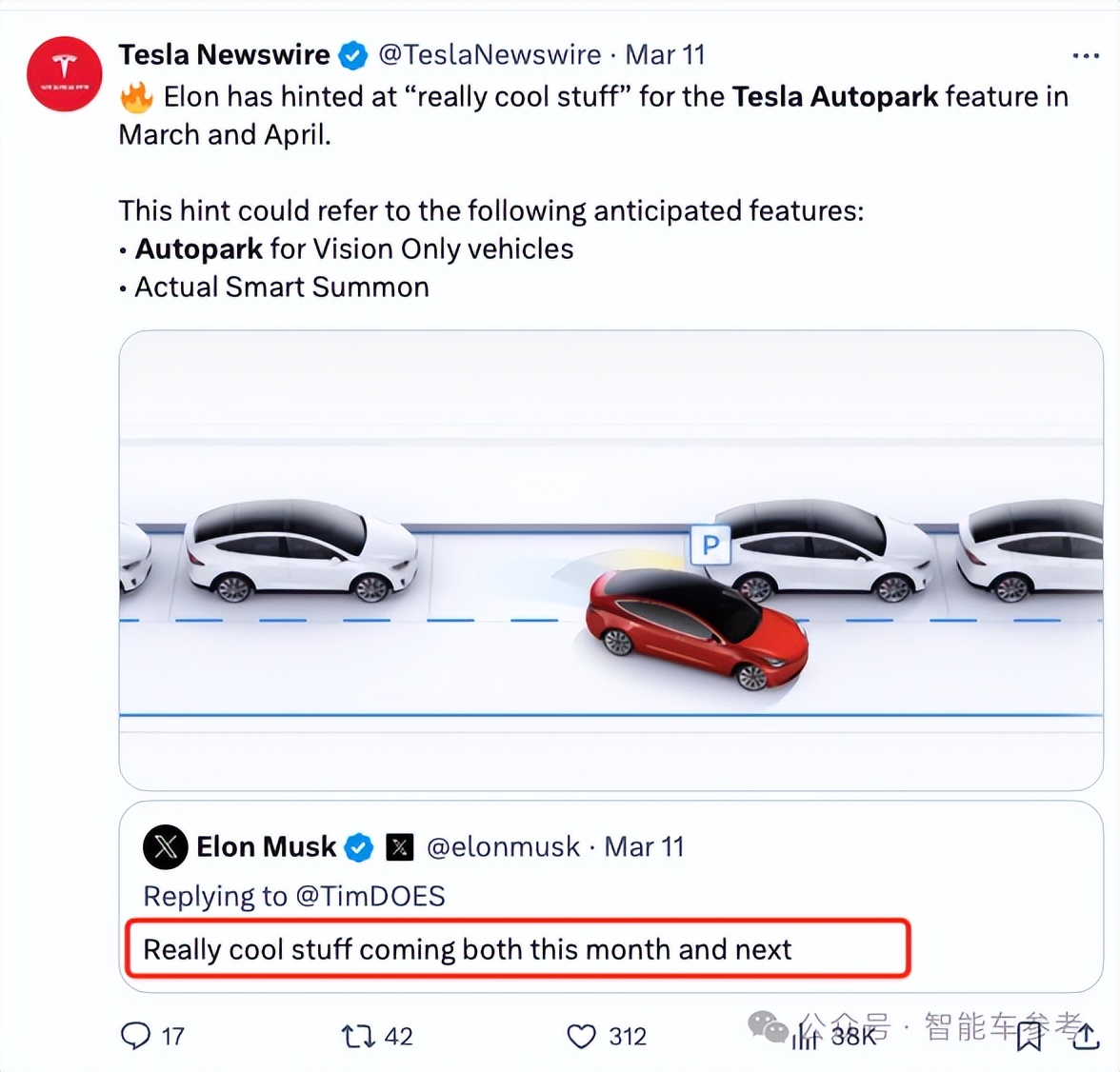Click the reply speech bubble icon
Screen dimensions: 1120x1072
click(x=136, y=1035)
